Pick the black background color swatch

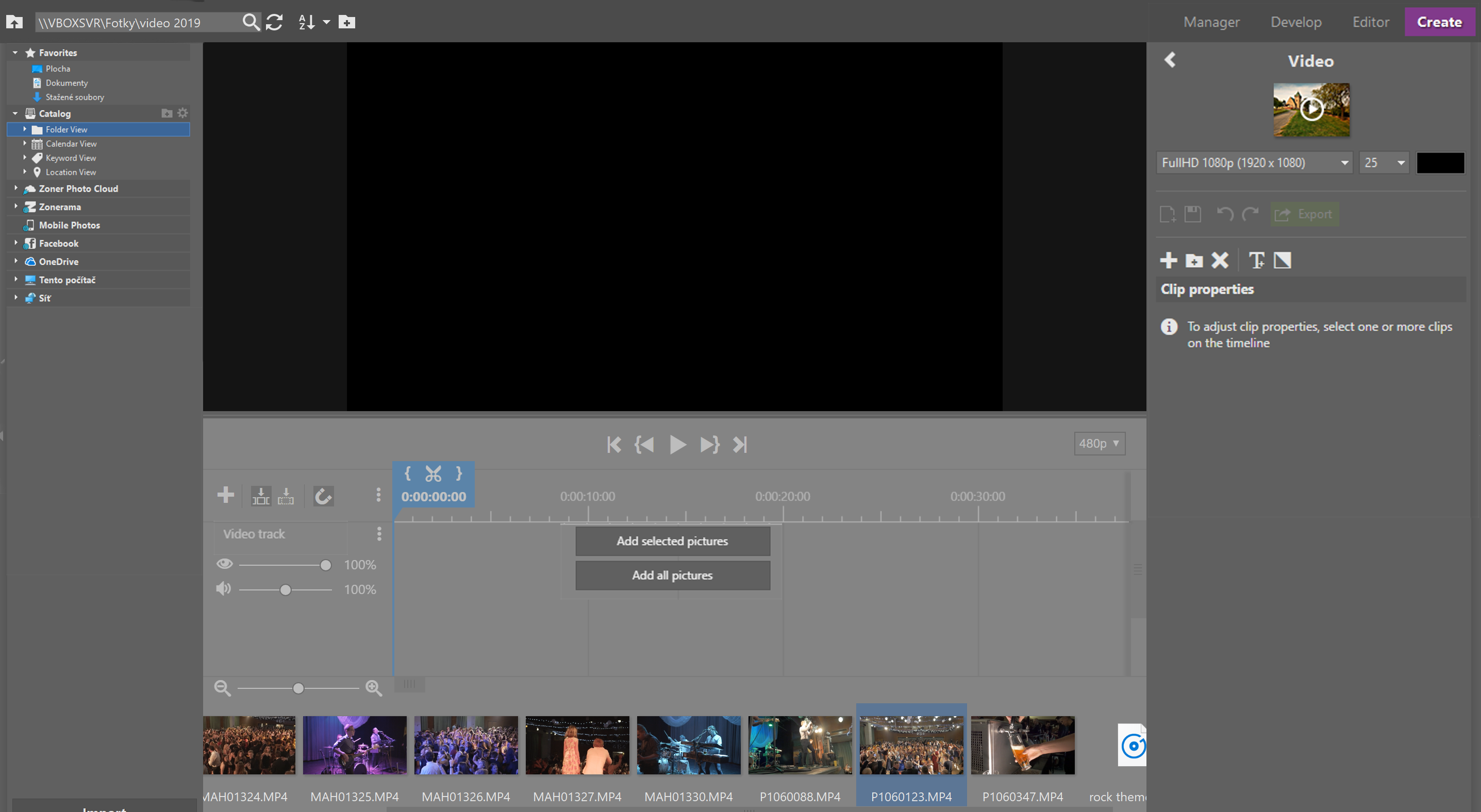[1440, 163]
